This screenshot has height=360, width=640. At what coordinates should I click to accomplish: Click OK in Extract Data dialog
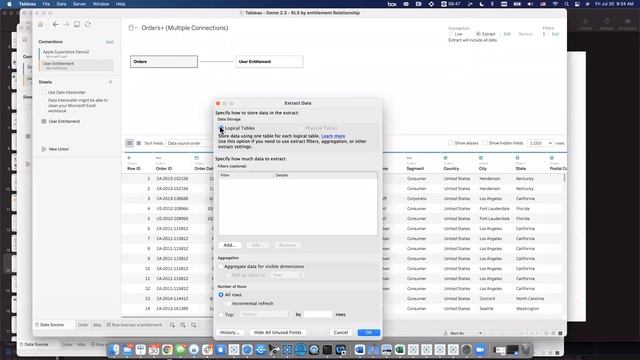[369, 333]
